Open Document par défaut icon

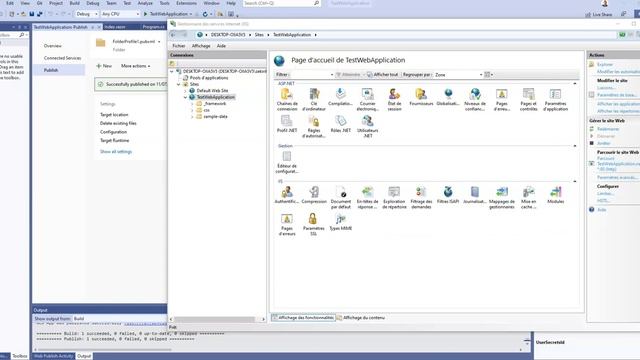pyautogui.click(x=340, y=198)
